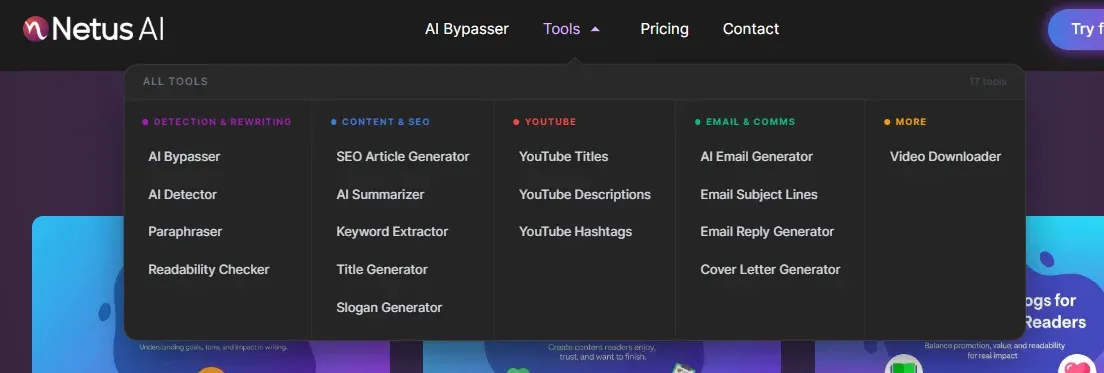Select the Keyword Extractor tool

tap(392, 232)
